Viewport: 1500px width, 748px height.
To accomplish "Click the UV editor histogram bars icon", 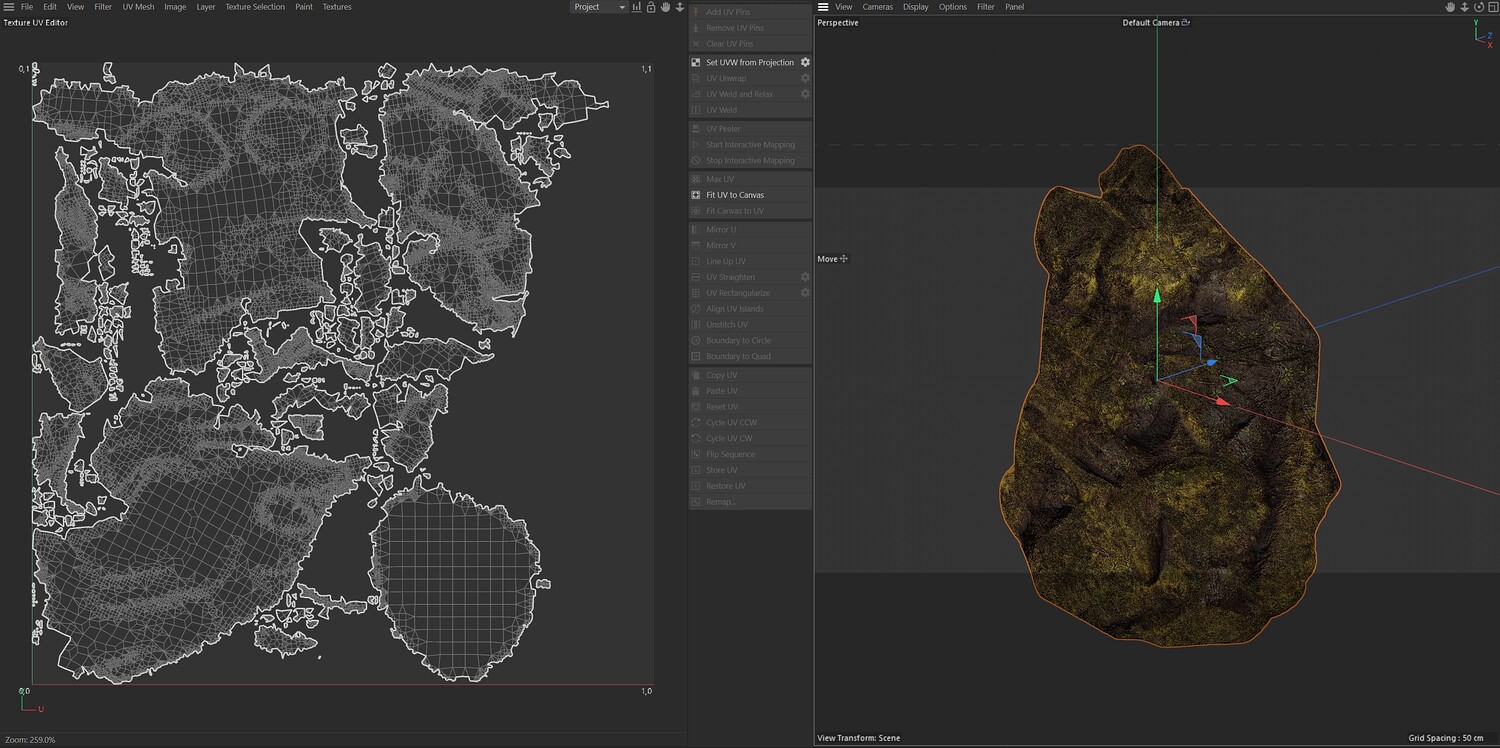I will 637,7.
